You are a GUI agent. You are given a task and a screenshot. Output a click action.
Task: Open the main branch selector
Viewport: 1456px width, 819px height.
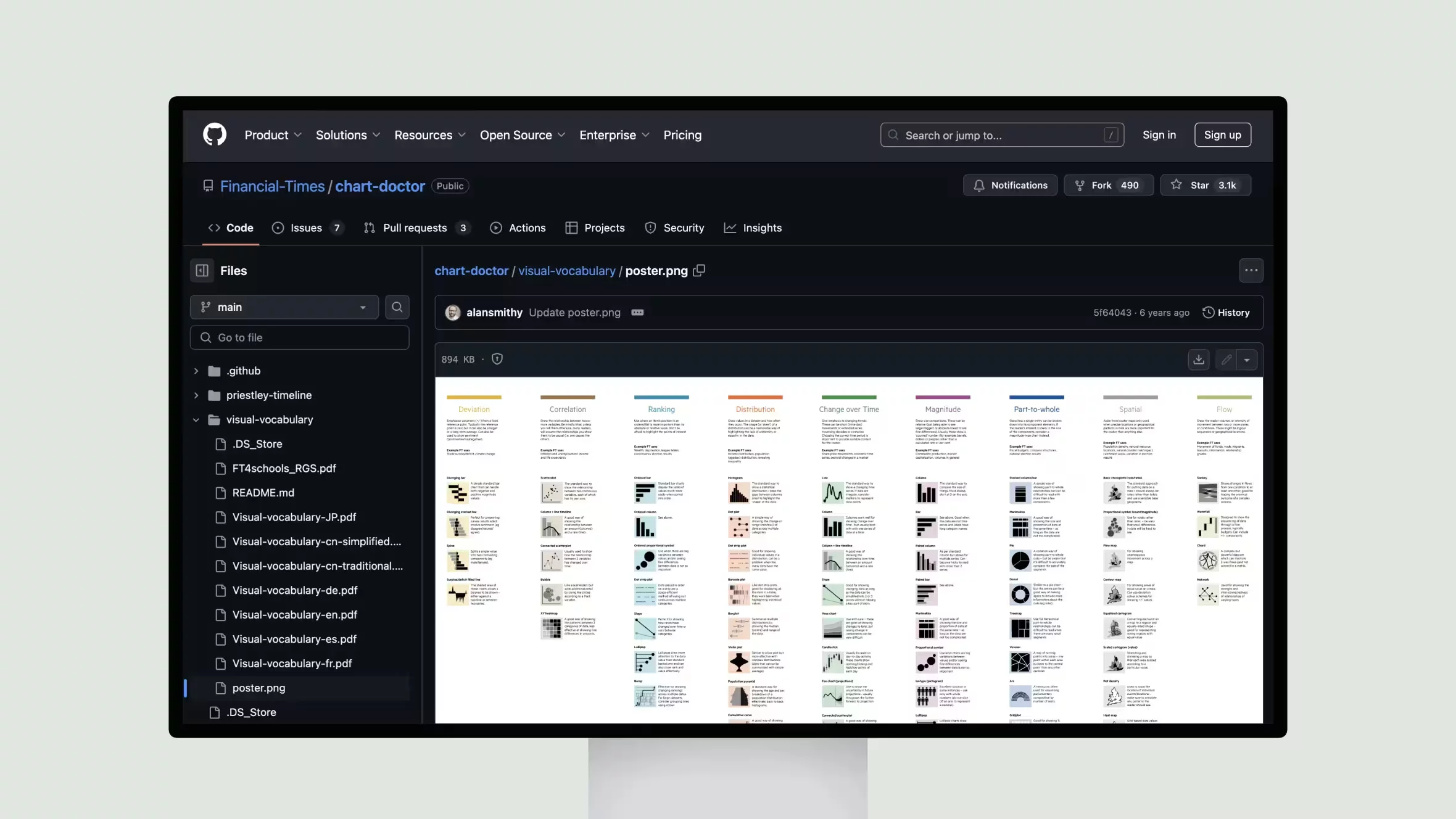pos(284,307)
